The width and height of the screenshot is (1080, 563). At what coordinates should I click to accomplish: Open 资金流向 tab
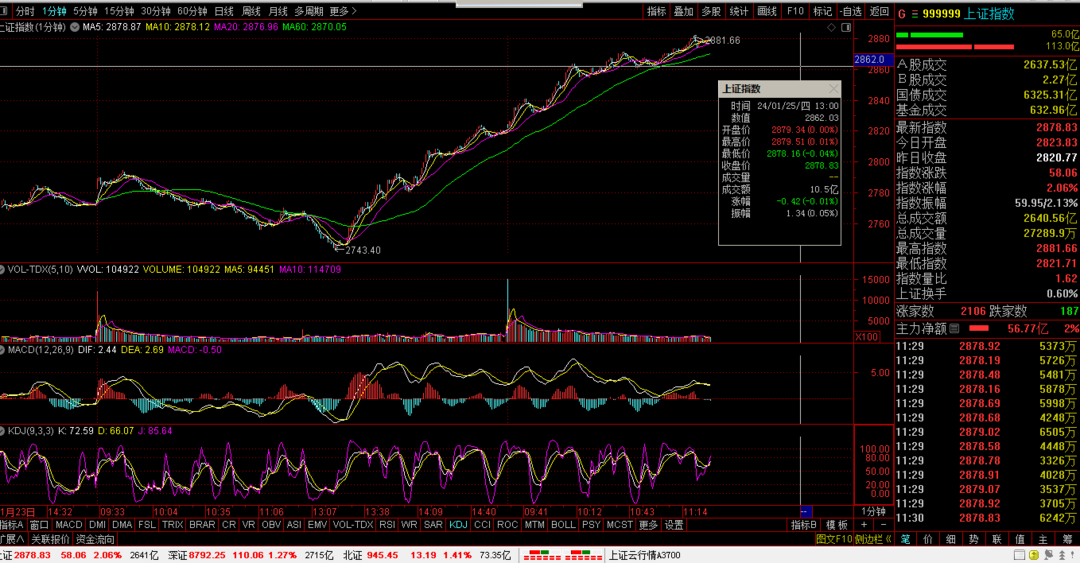pyautogui.click(x=95, y=540)
